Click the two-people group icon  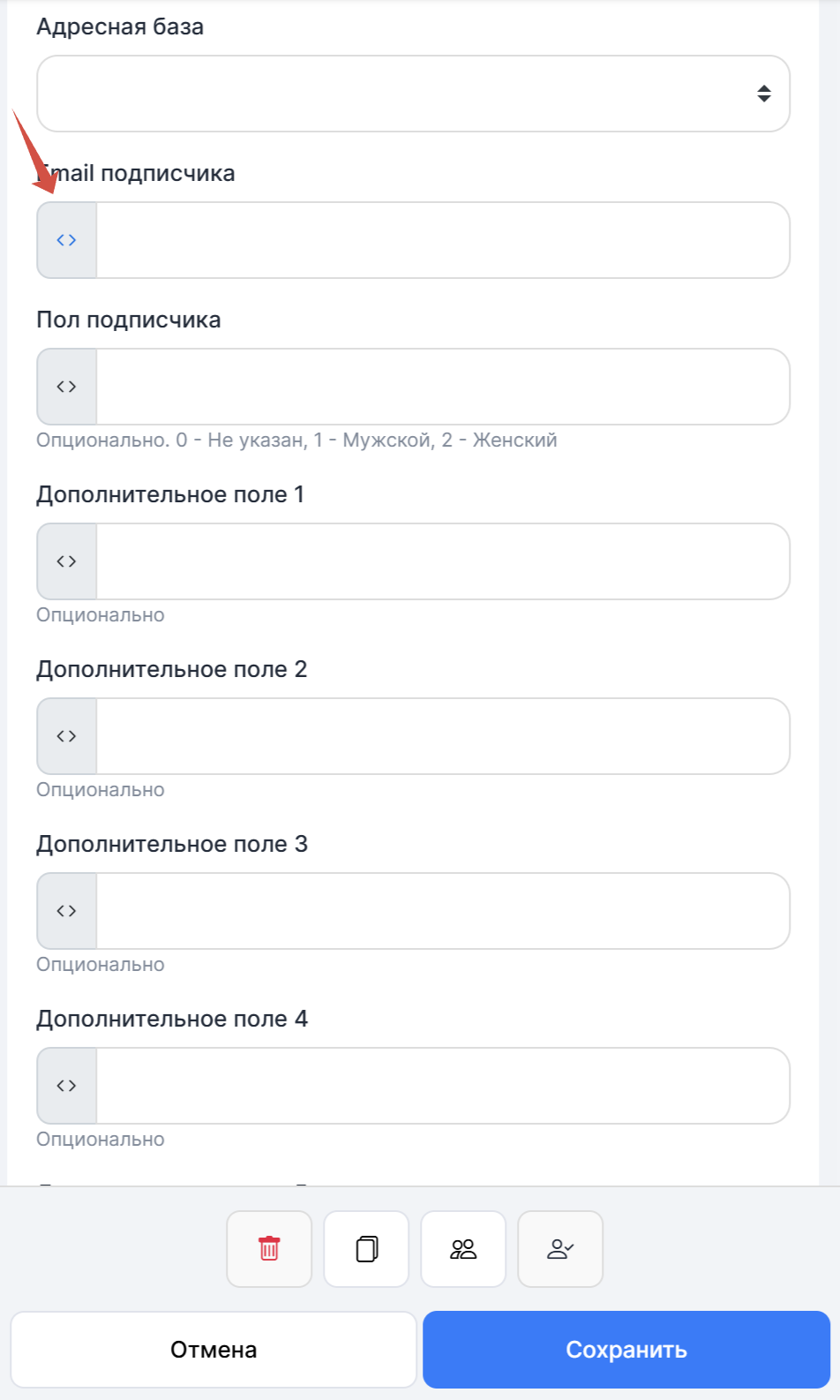tap(463, 1248)
